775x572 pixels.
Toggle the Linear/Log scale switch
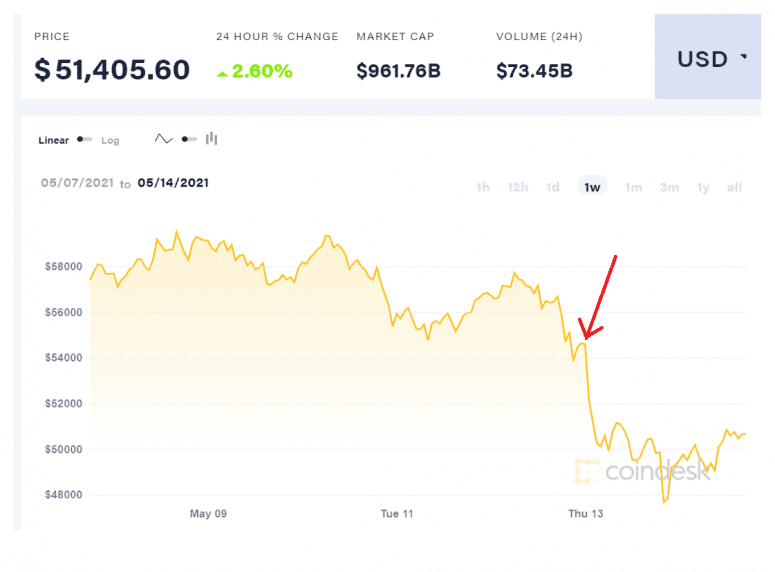point(84,140)
